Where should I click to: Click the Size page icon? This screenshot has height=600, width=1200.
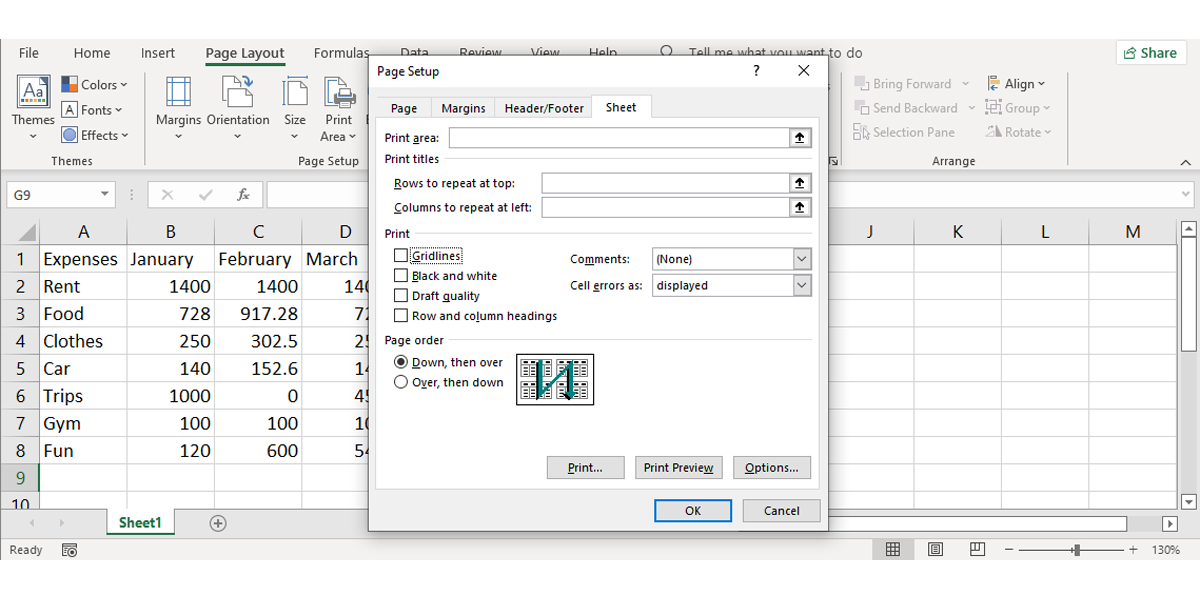(x=295, y=92)
